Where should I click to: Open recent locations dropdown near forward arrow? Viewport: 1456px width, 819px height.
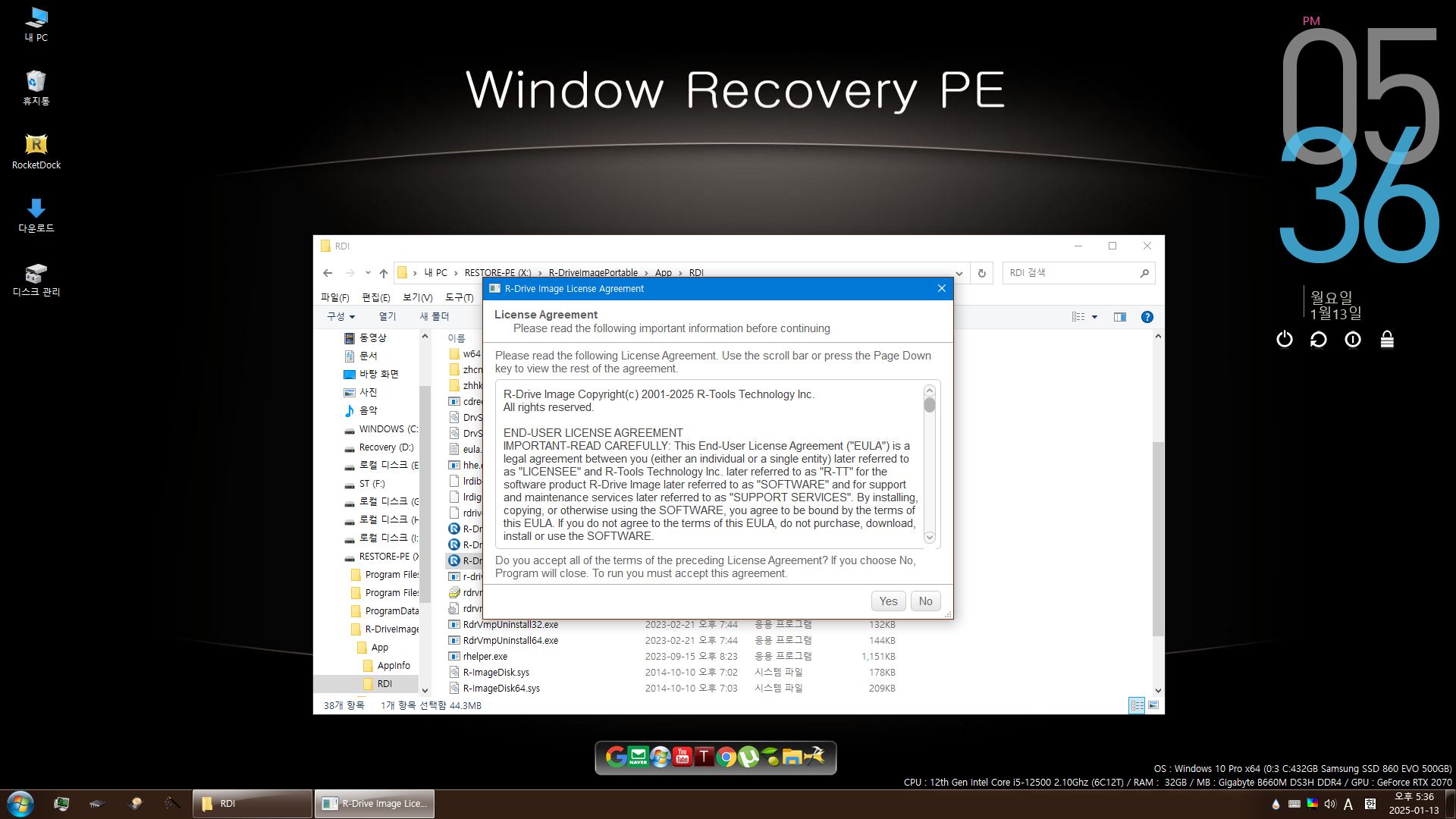click(x=368, y=273)
